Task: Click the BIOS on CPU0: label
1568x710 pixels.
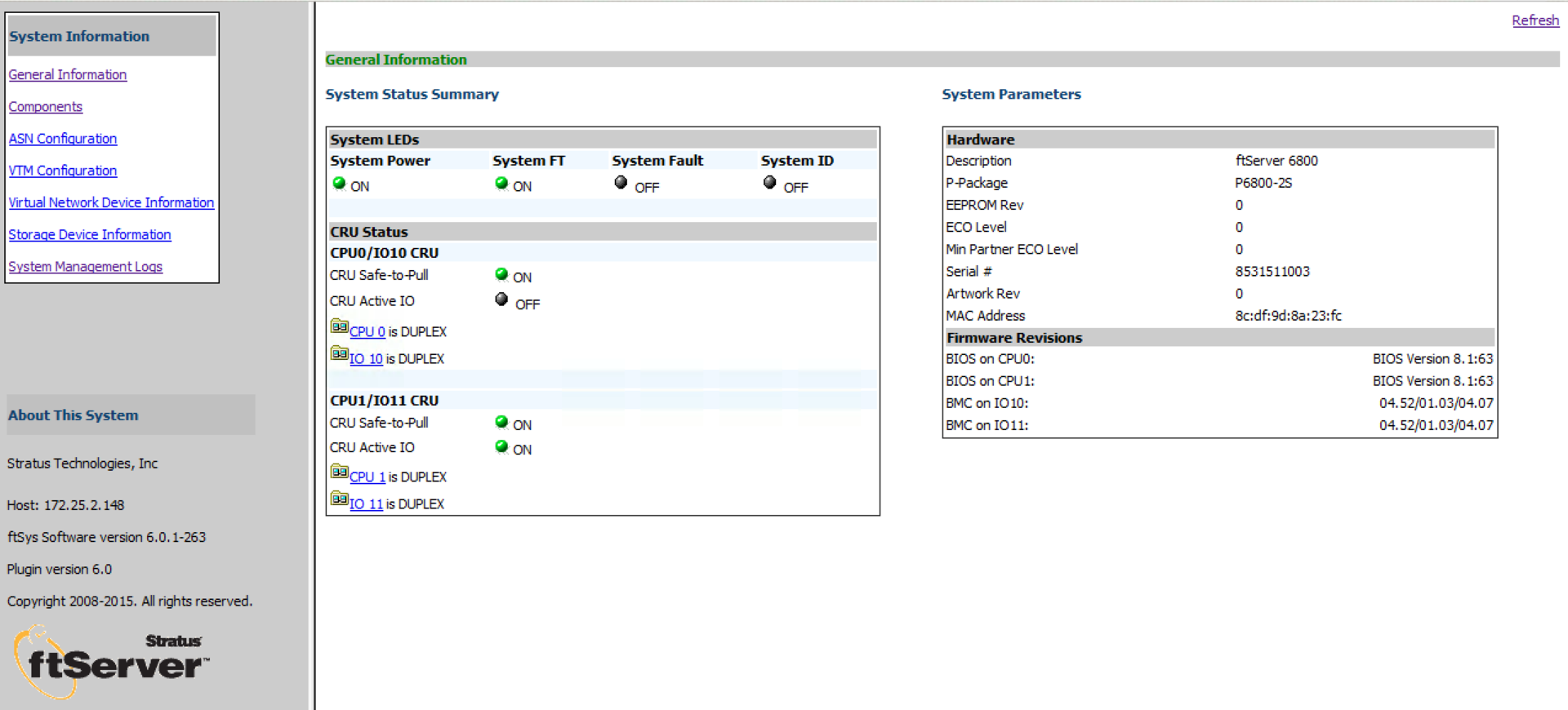Action: (990, 359)
